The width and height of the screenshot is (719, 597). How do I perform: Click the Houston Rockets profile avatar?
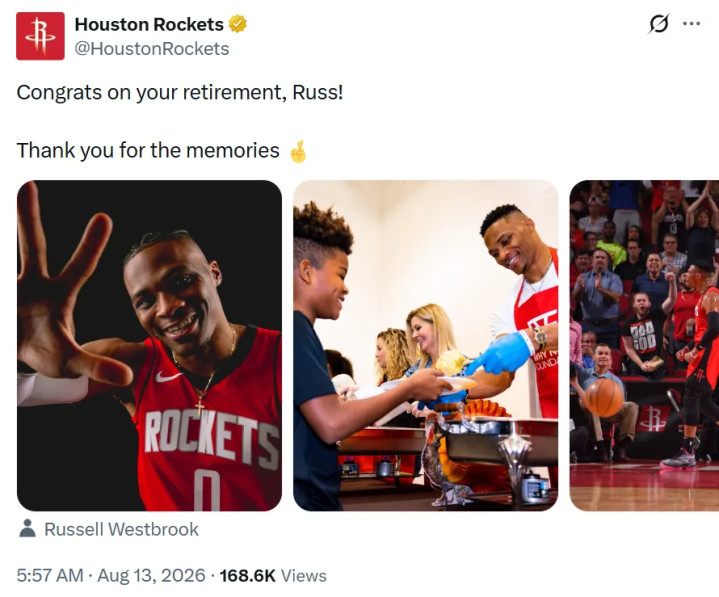click(40, 36)
